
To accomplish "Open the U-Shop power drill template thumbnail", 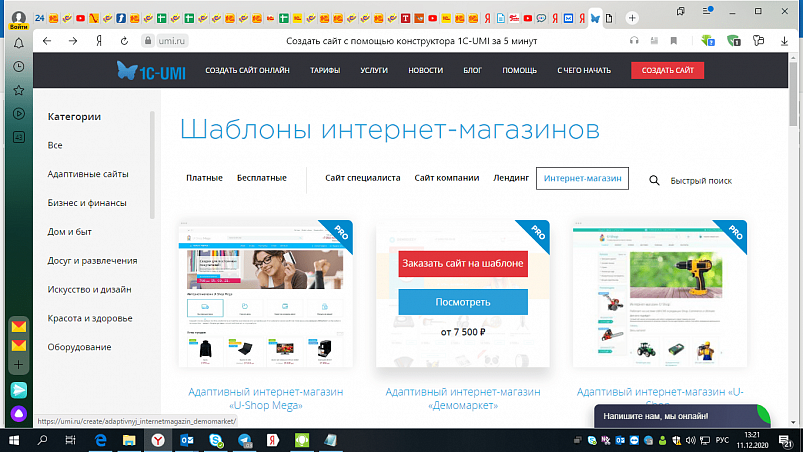I will tap(660, 294).
